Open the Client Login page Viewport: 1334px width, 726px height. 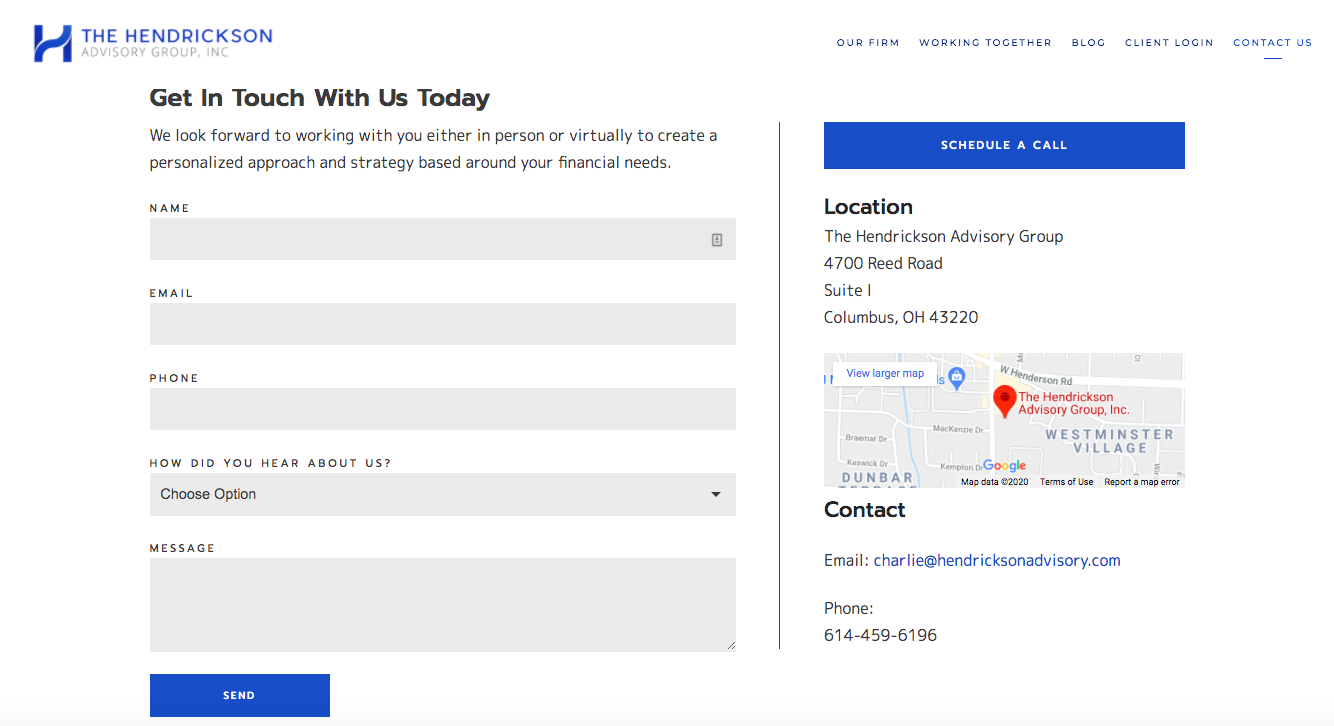[x=1169, y=43]
